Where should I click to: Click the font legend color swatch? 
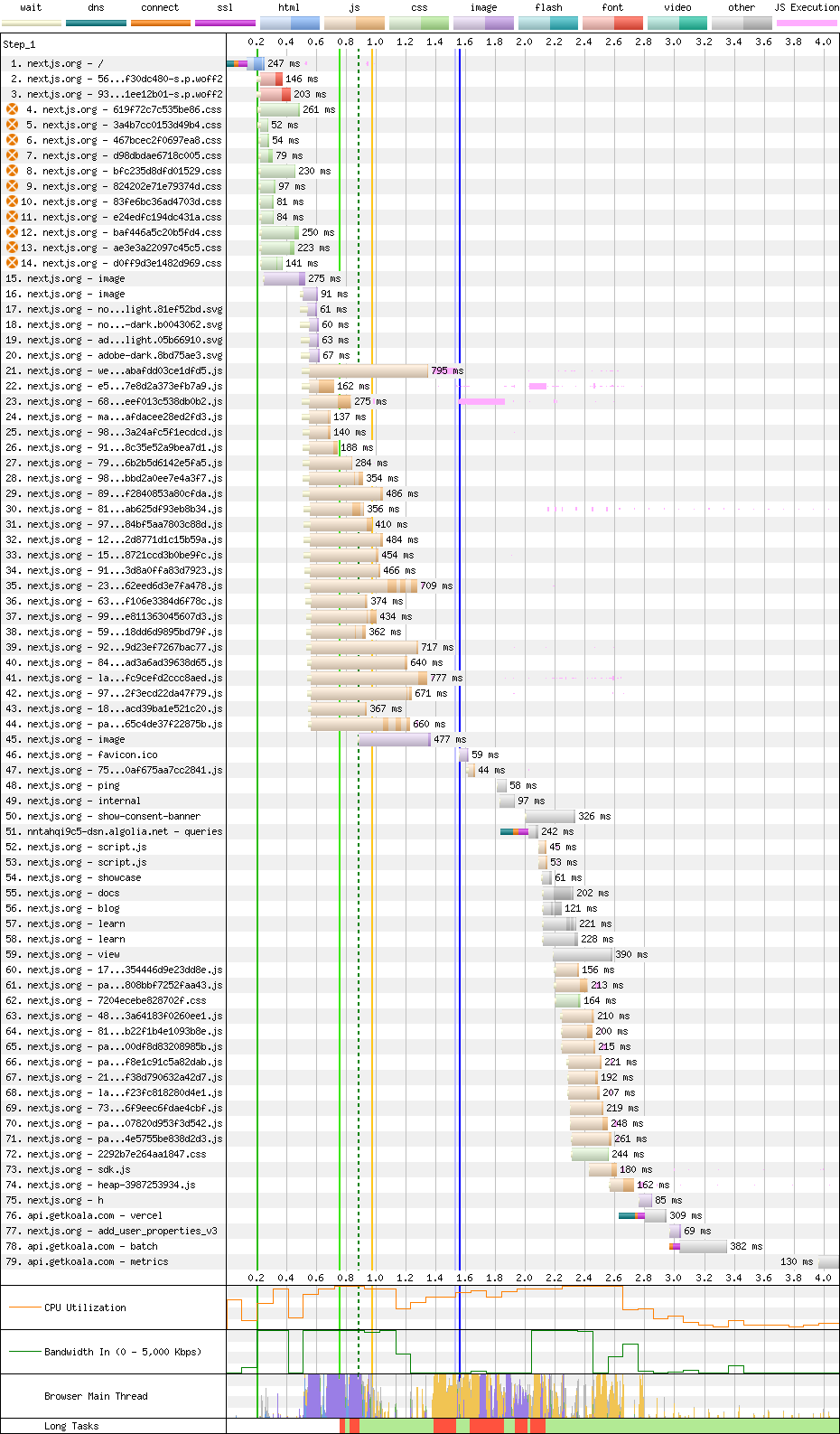coord(612,23)
